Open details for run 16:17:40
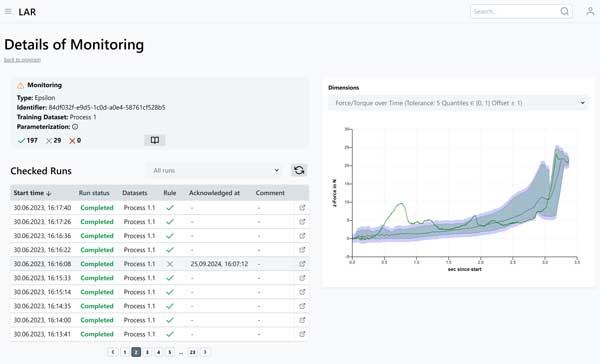This screenshot has height=364, width=600. pos(302,208)
